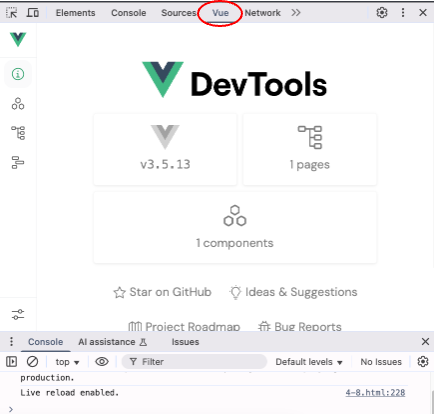Select the drawer Console tab
The height and width of the screenshot is (414, 434).
(46, 342)
